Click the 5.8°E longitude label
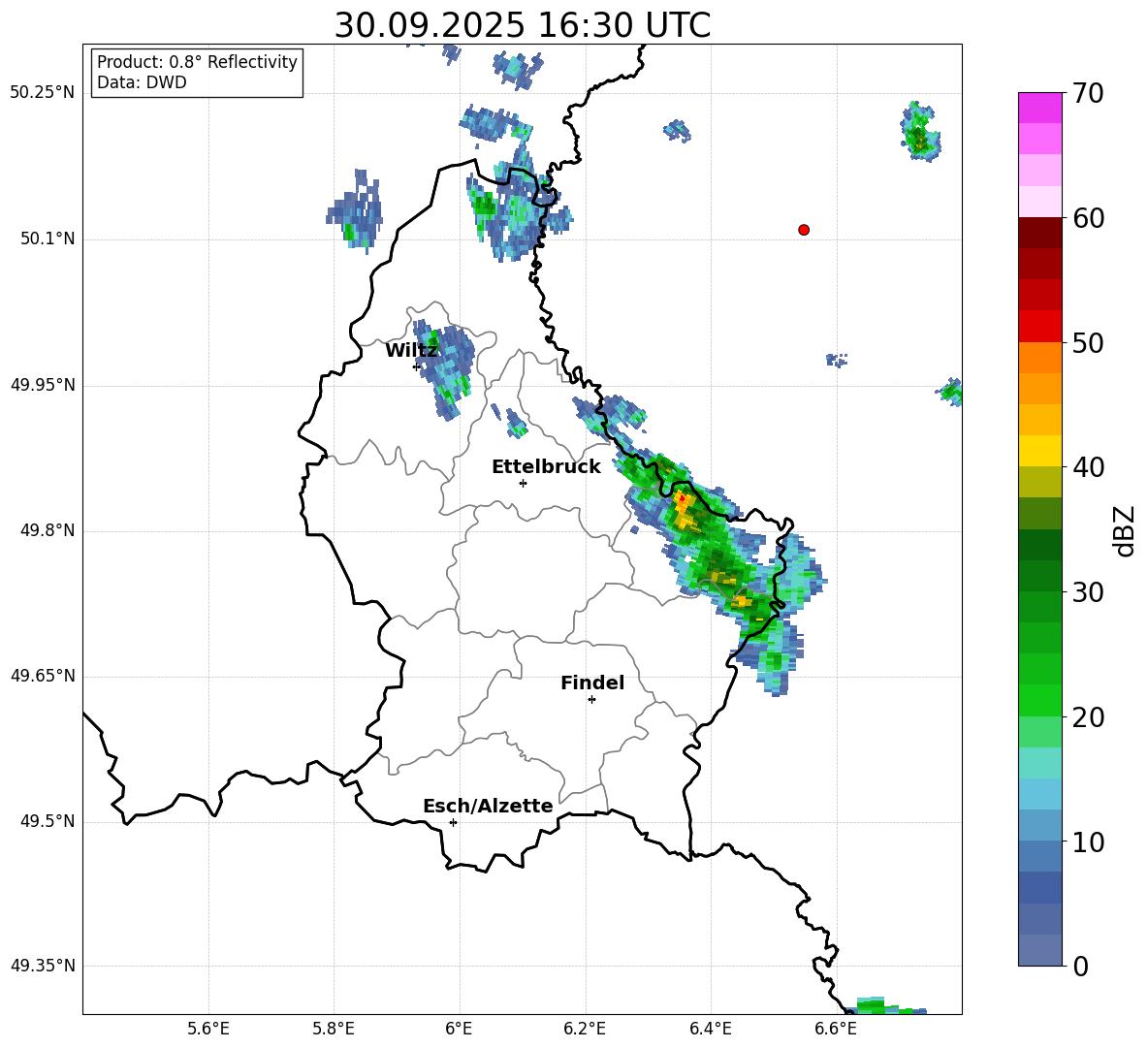 [x=334, y=1029]
